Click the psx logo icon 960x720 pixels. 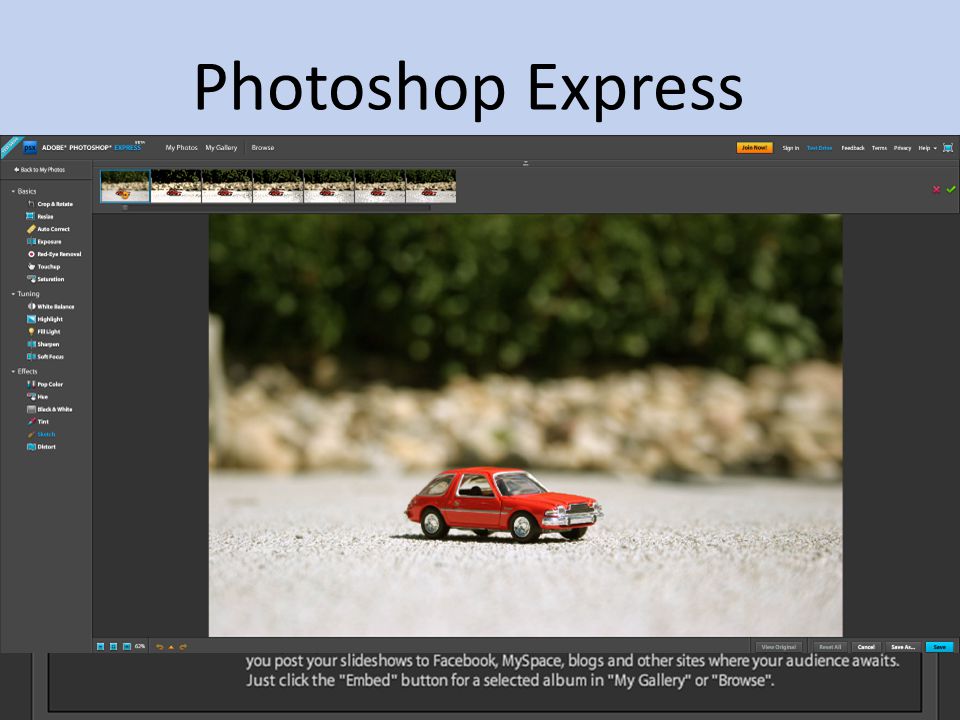[29, 148]
